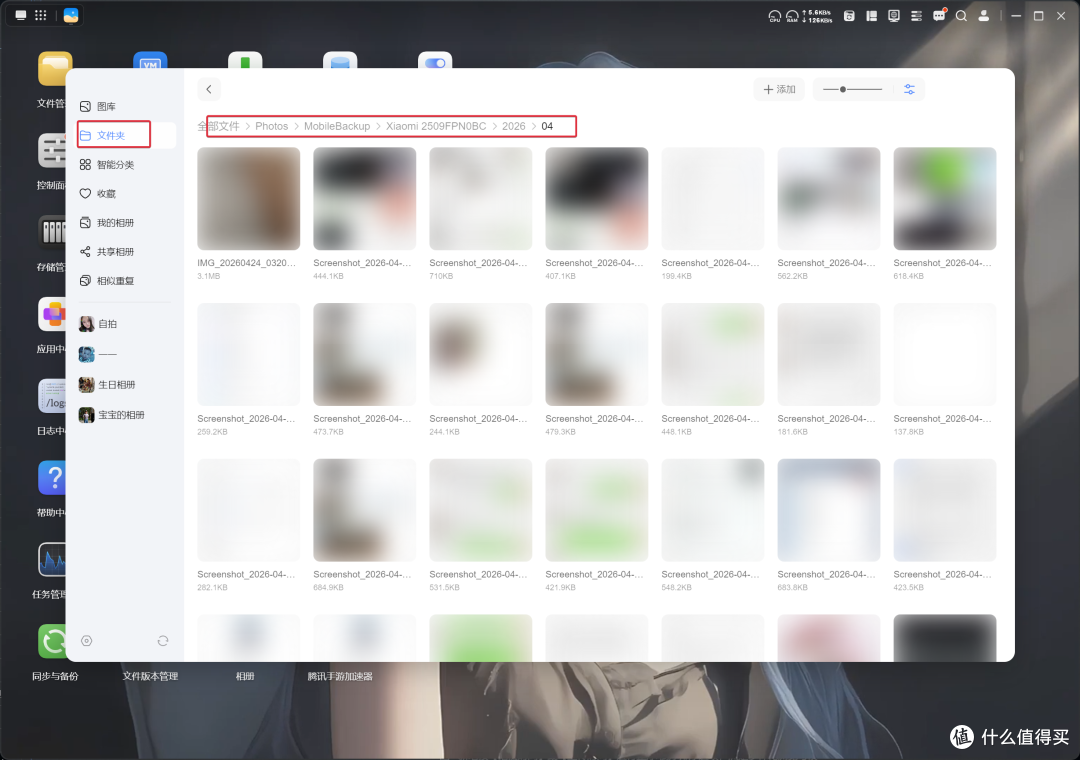Navigate to 2026 breadcrumb

[513, 126]
